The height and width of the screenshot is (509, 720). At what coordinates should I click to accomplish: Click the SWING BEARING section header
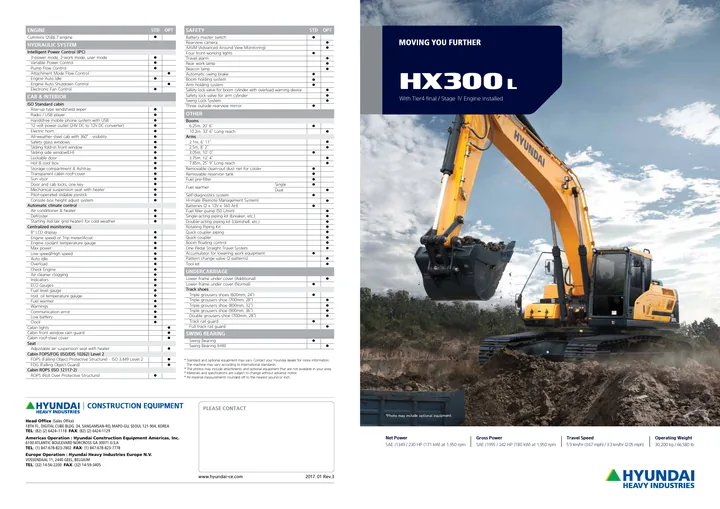(259, 334)
